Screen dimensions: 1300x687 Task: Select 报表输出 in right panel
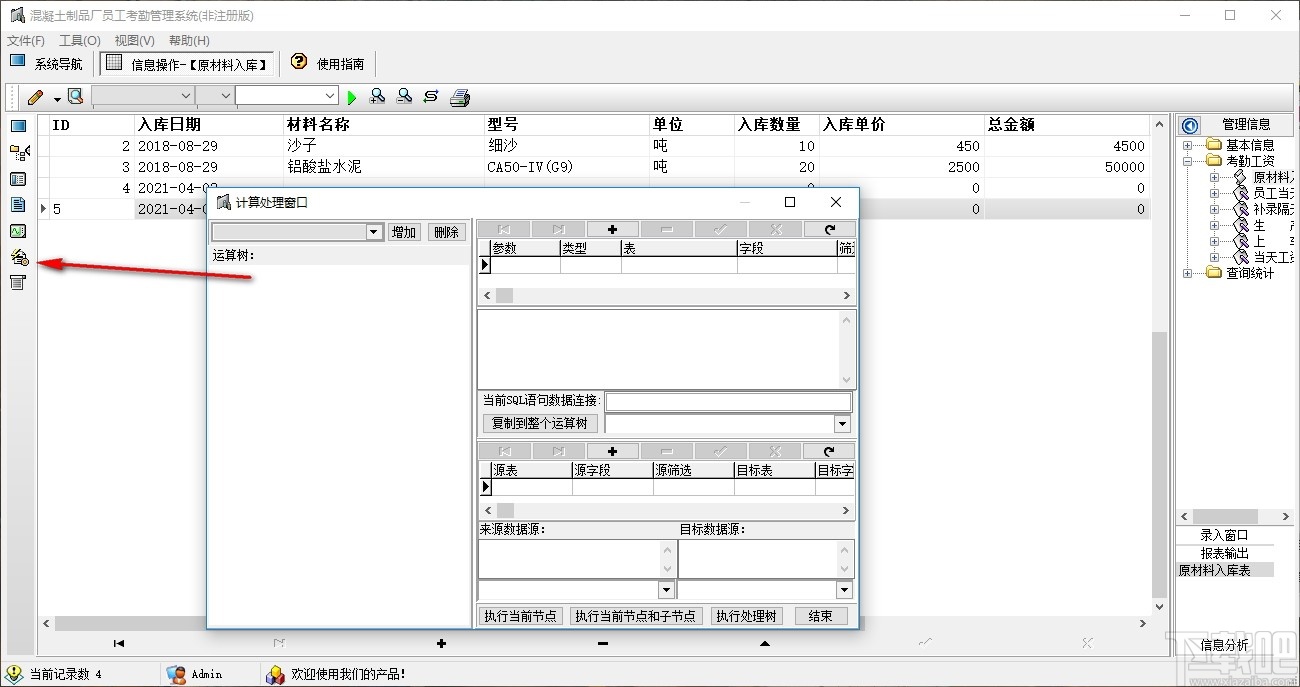click(x=1224, y=553)
